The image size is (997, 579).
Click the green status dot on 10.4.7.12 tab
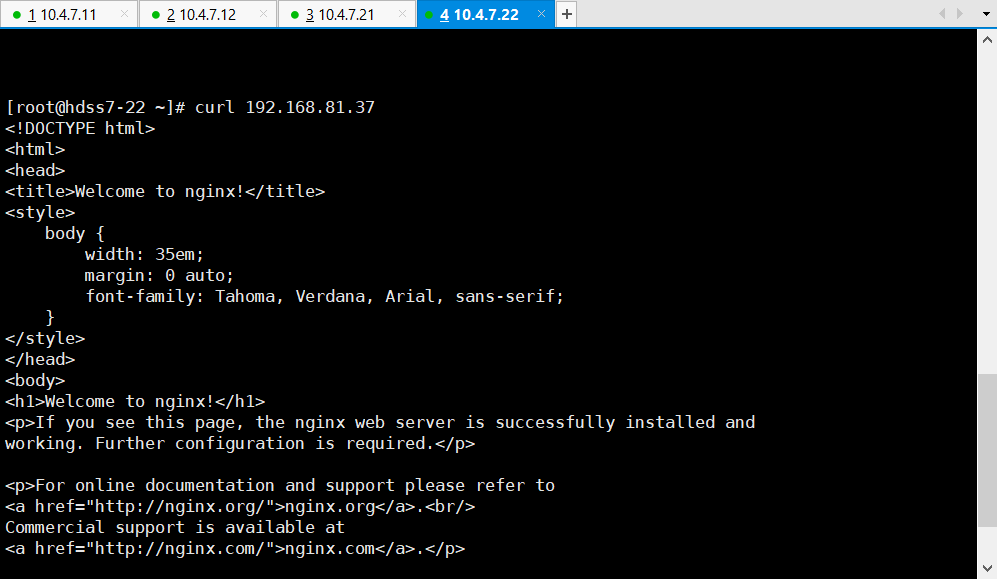coord(157,15)
